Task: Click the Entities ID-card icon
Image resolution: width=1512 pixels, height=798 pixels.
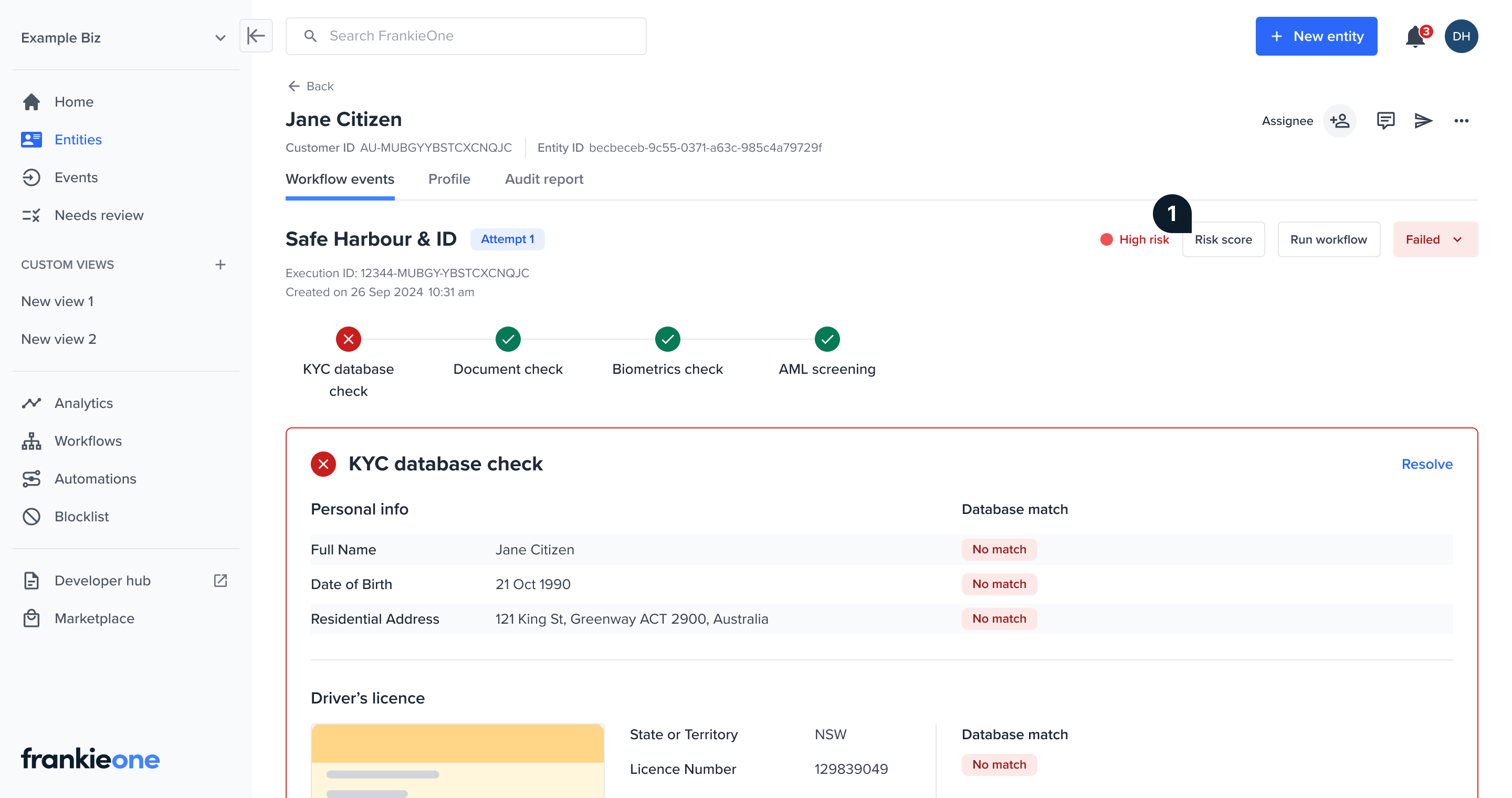Action: 31,140
